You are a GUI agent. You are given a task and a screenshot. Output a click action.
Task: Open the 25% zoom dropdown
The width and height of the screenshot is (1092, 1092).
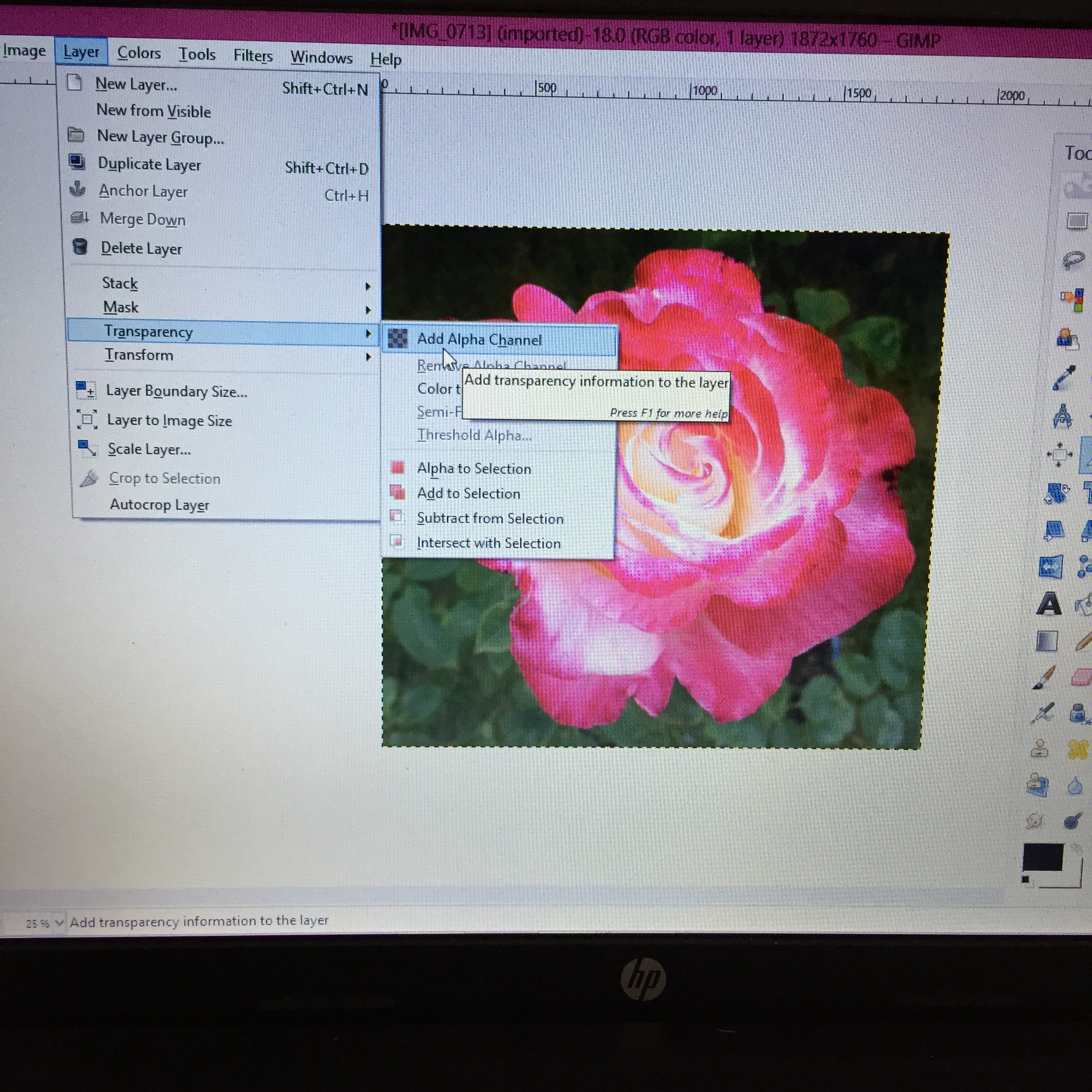click(x=59, y=922)
